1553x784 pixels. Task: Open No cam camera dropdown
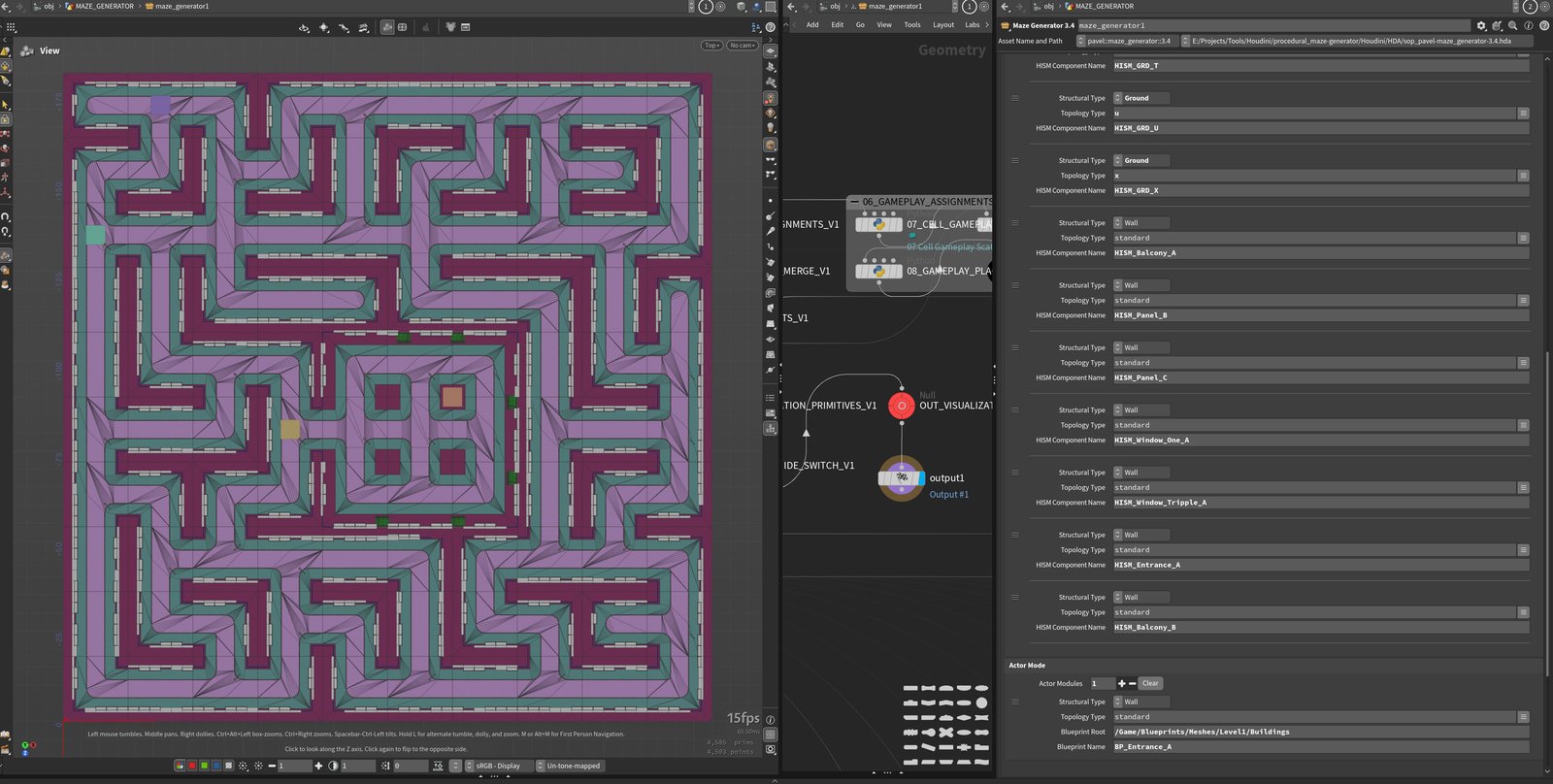tap(743, 46)
